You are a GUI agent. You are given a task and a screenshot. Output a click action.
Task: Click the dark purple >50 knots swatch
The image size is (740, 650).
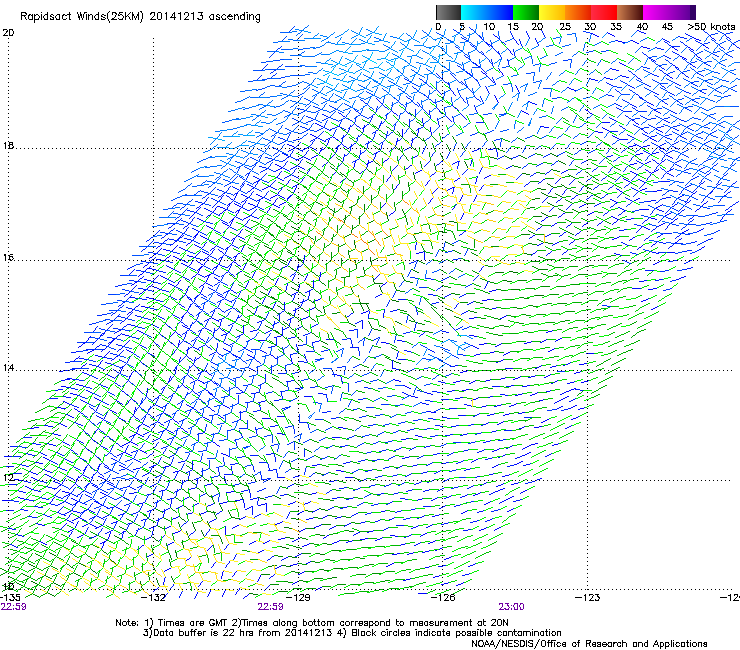[692, 12]
